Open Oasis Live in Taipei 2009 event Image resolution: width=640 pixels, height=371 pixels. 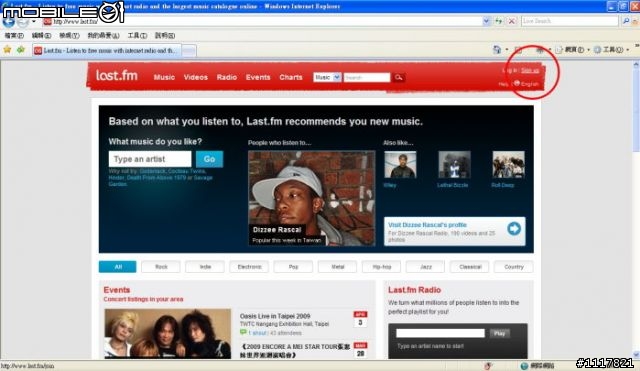tap(275, 316)
